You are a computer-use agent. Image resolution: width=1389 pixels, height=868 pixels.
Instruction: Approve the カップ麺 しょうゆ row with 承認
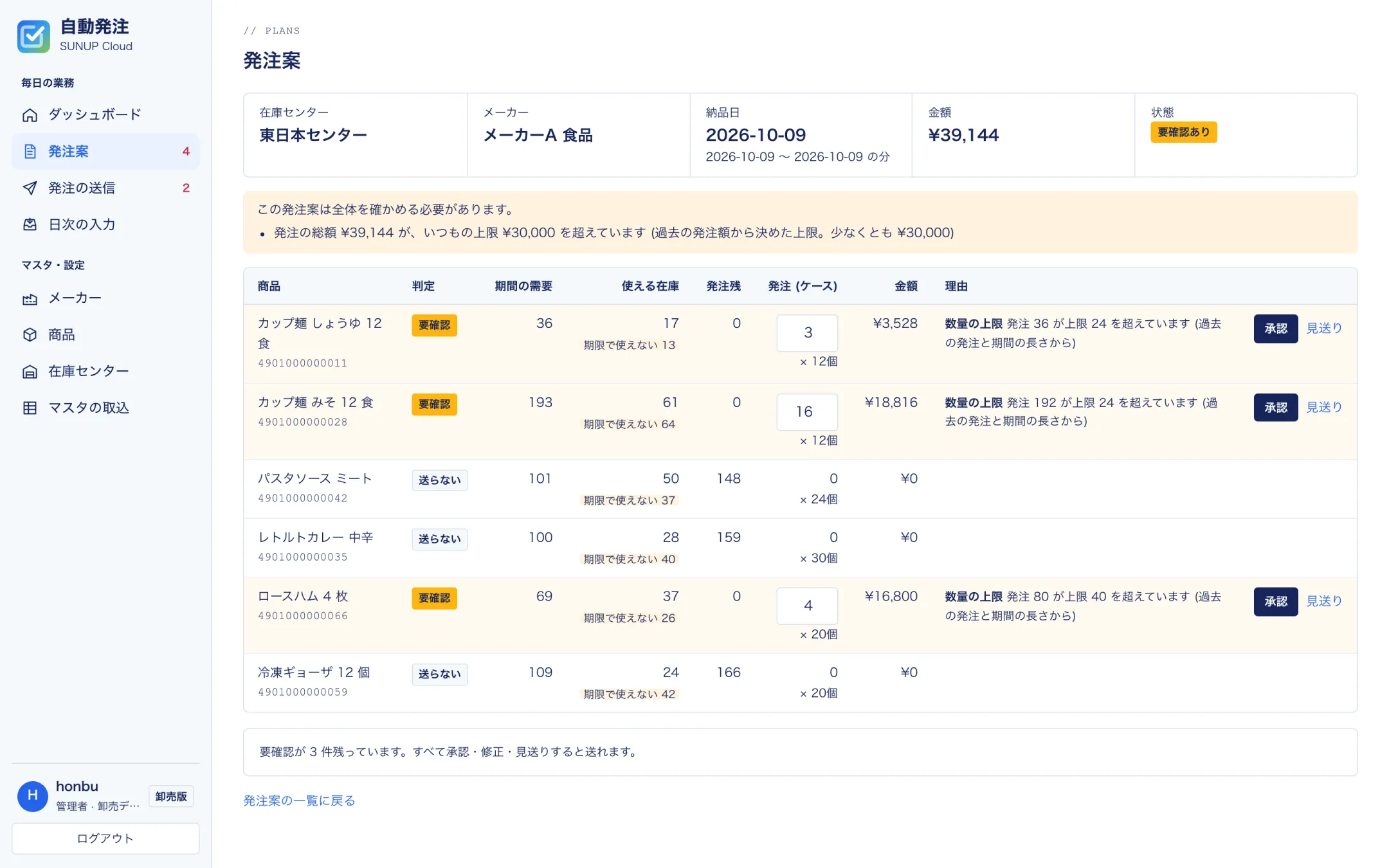[1276, 329]
